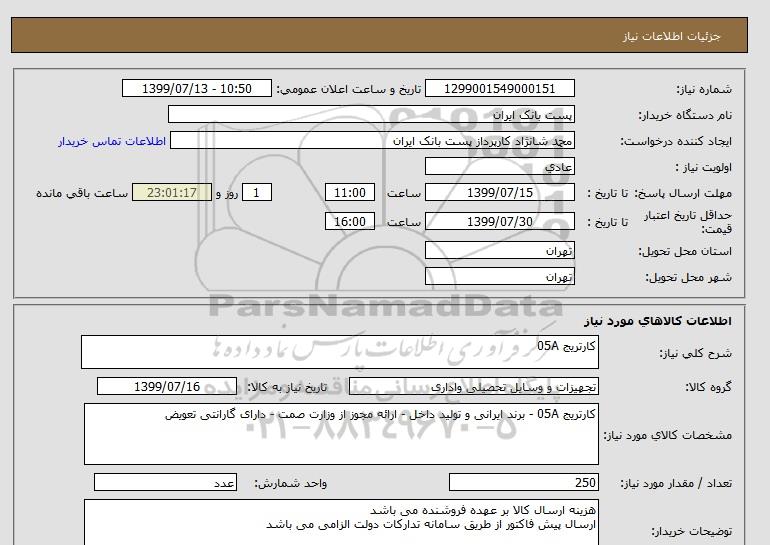Click the label توضیحات خریدار
Image resolution: width=770 pixels, height=545 pixels.
coord(691,531)
